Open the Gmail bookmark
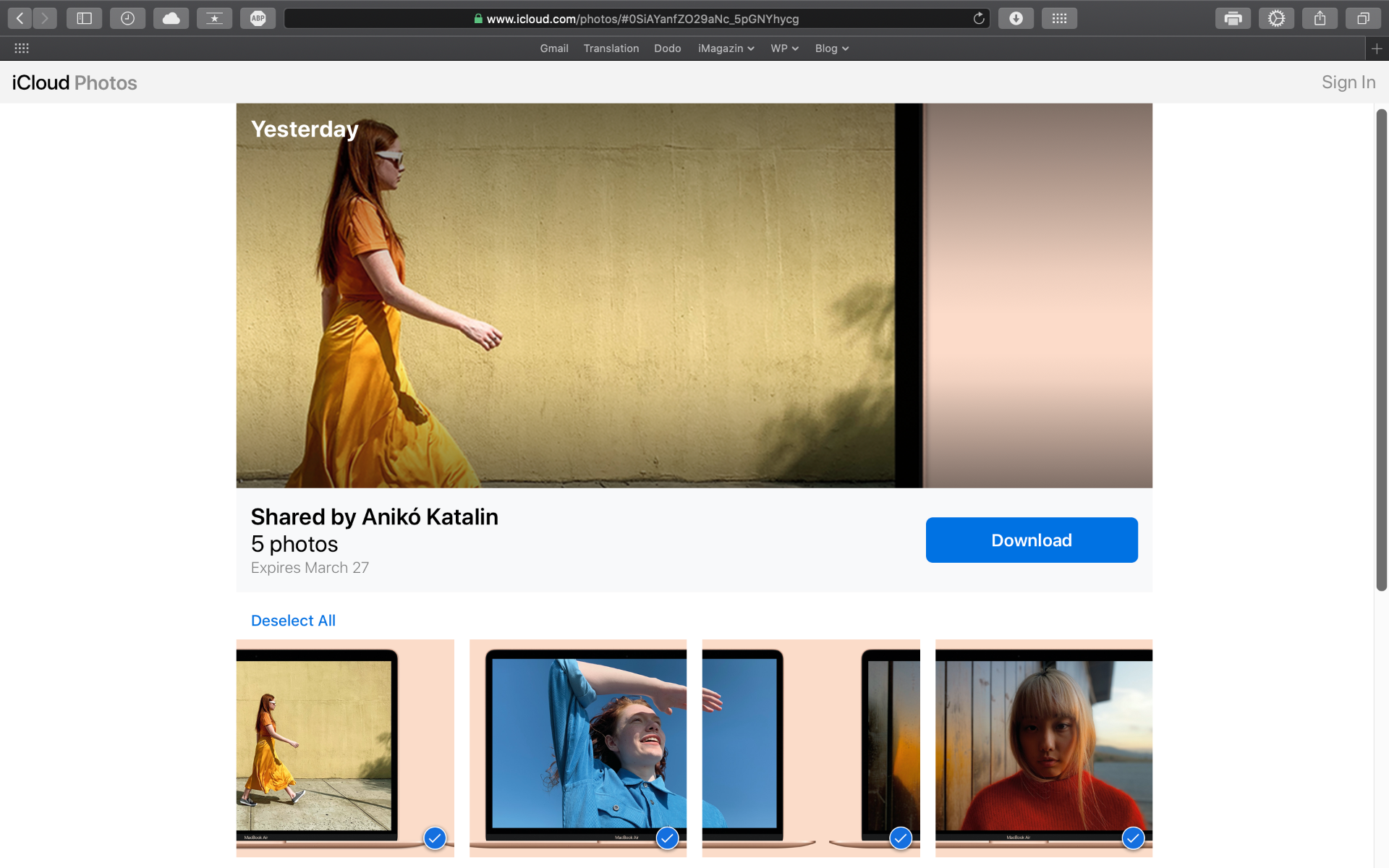Image resolution: width=1389 pixels, height=868 pixels. (x=554, y=48)
